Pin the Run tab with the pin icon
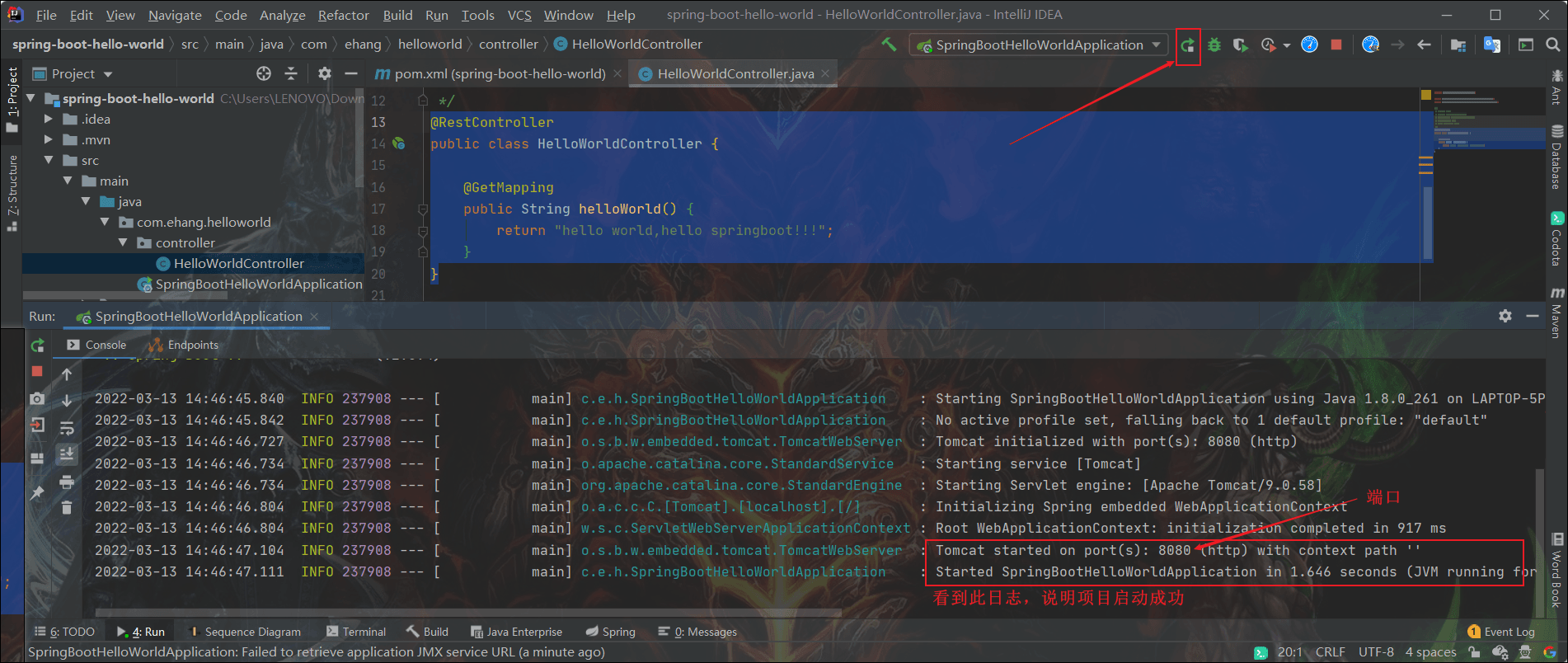Image resolution: width=1568 pixels, height=663 pixels. click(x=37, y=492)
